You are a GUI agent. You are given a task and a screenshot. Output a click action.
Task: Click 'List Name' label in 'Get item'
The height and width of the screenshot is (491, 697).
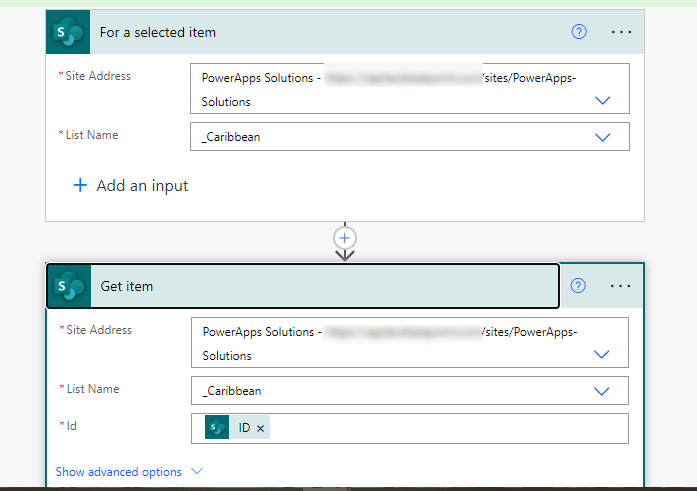coord(93,389)
